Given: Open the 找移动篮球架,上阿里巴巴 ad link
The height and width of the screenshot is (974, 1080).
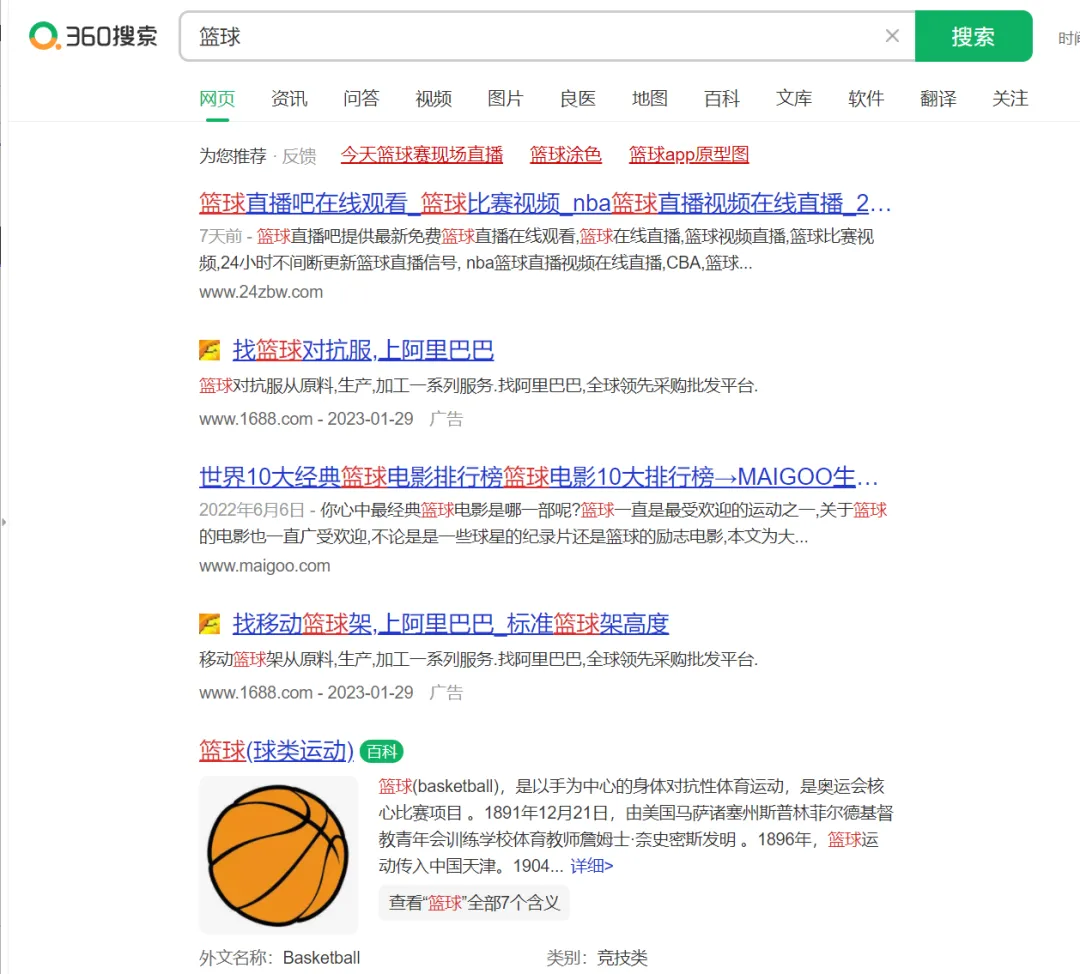Looking at the screenshot, I should pos(450,623).
